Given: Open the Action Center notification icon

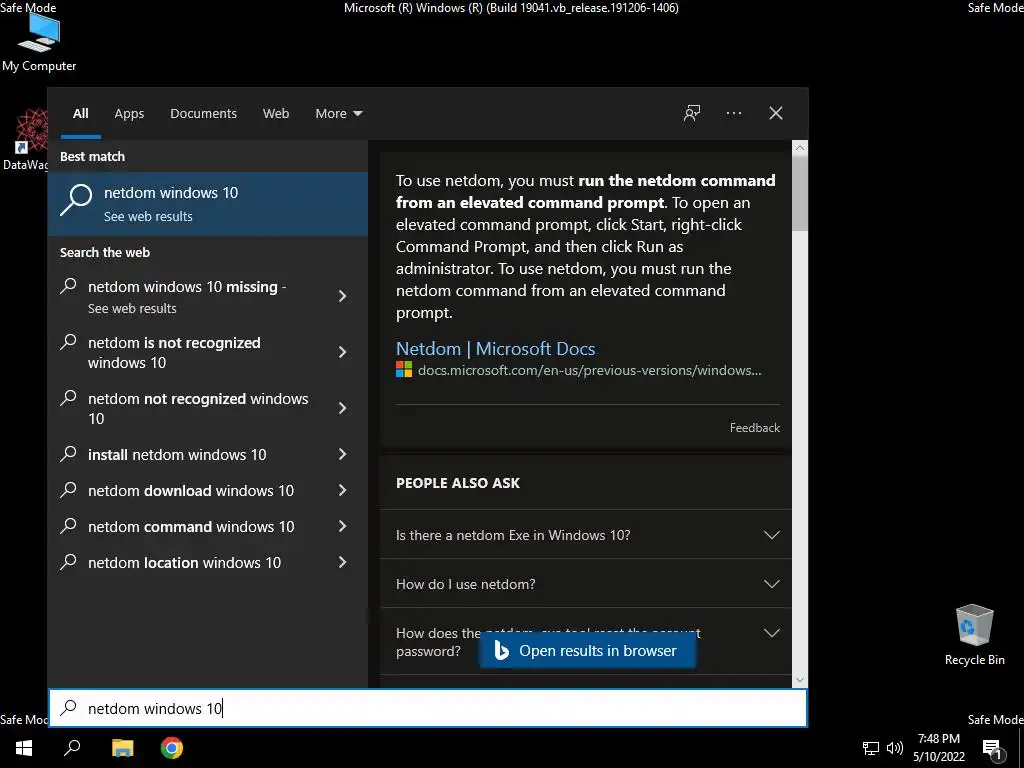Looking at the screenshot, I should tap(992, 748).
